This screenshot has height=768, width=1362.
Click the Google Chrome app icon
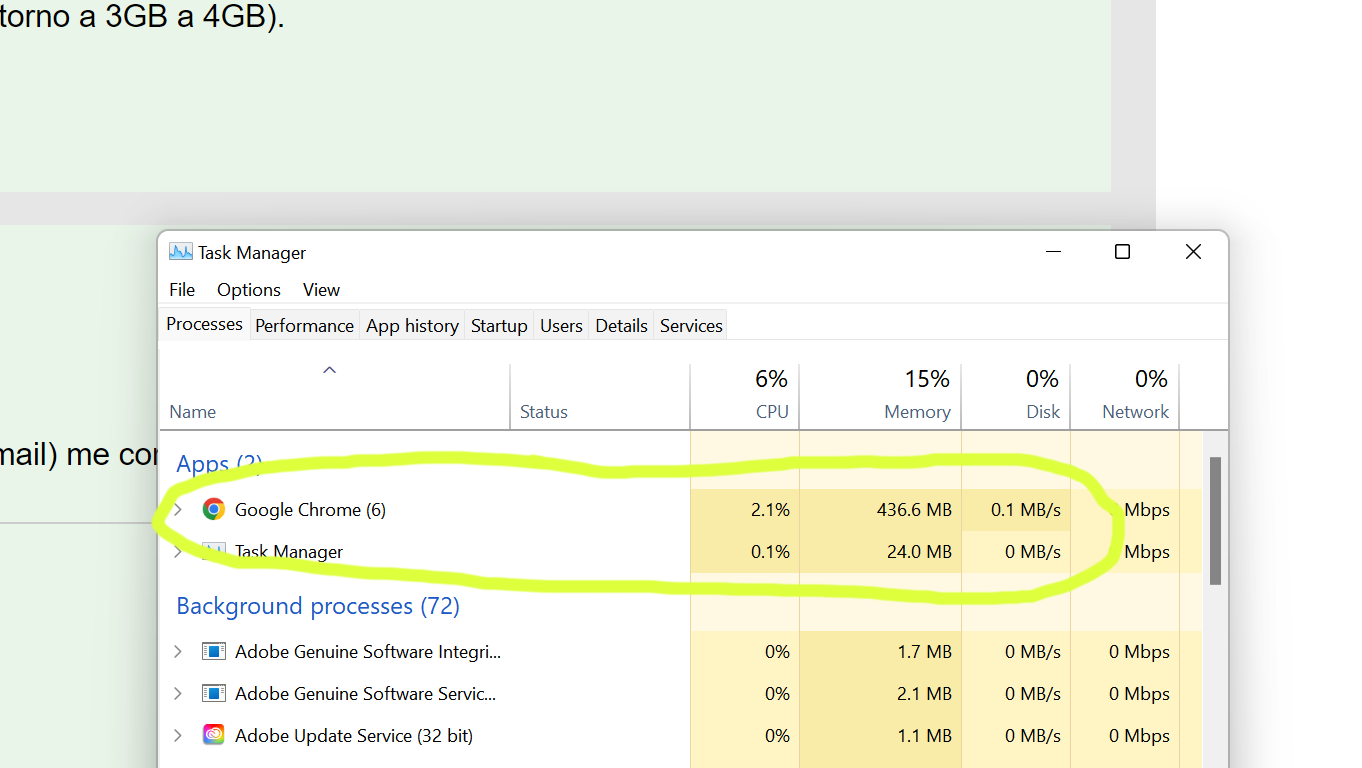(x=213, y=510)
